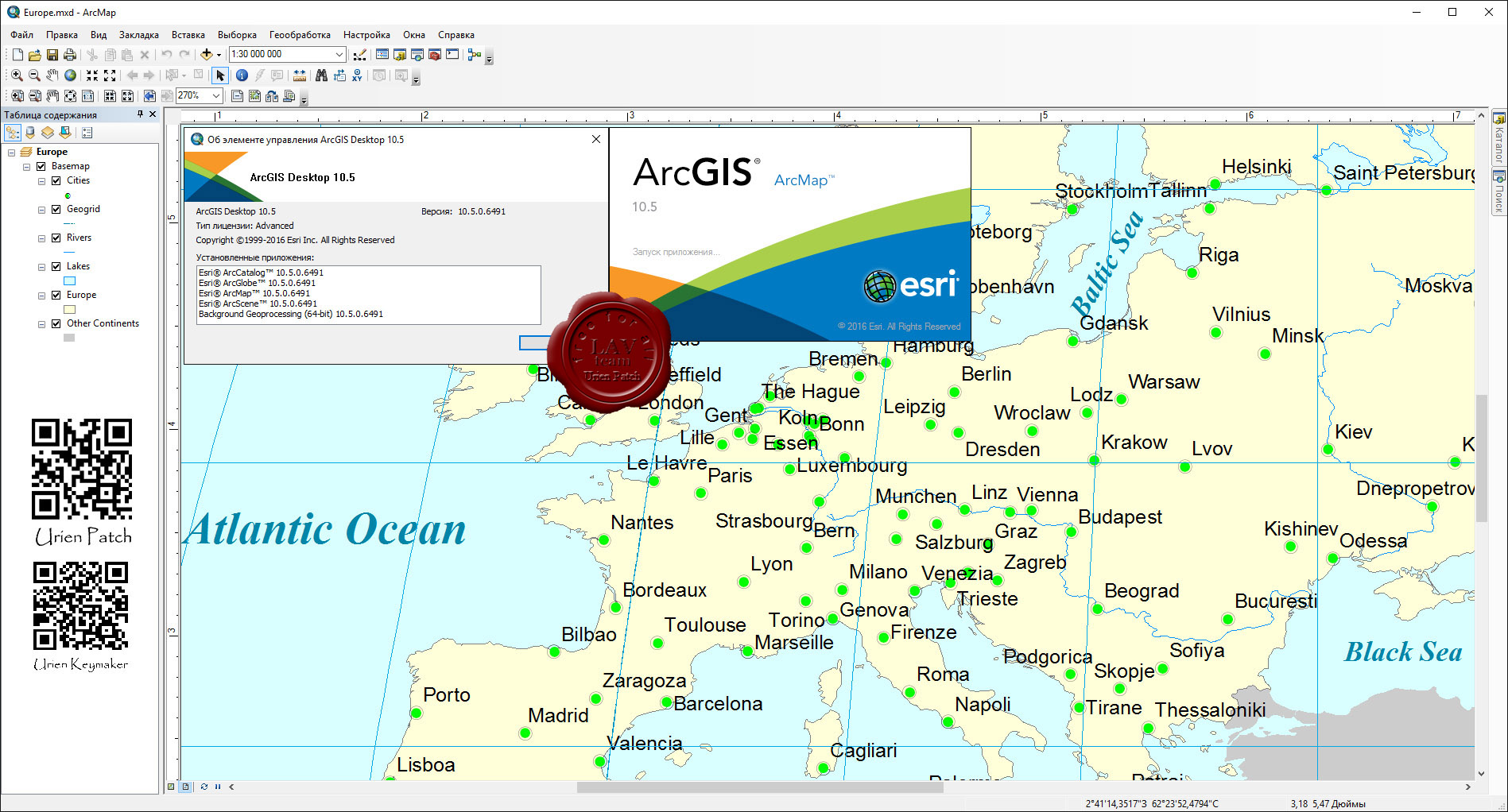
Task: Collapse the Cities layer legend
Action: point(41,181)
